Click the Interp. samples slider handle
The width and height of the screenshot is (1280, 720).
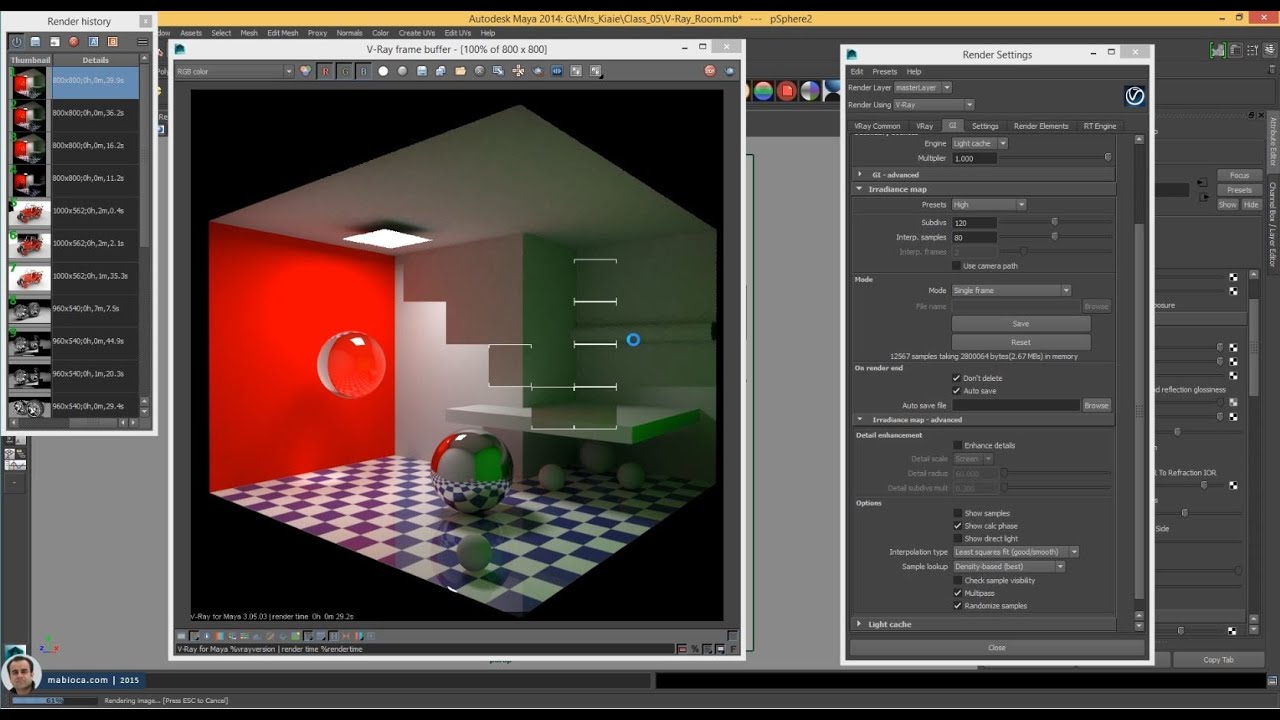click(x=1054, y=236)
